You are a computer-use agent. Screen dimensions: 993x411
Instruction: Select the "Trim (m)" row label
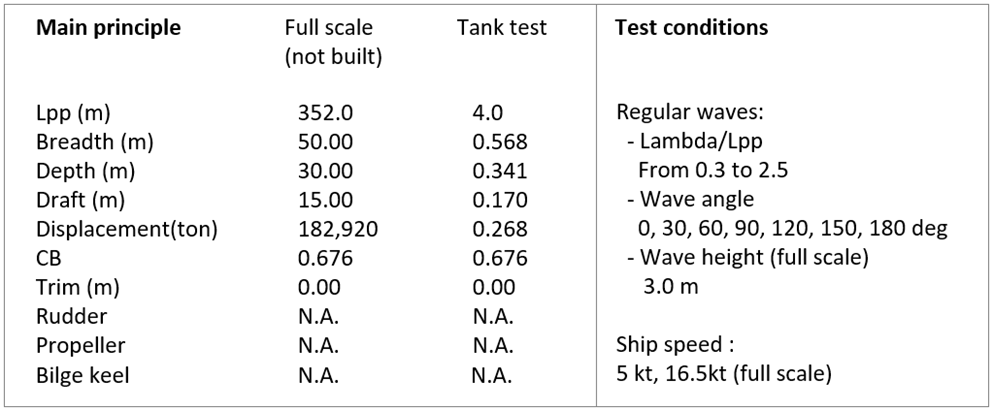pyautogui.click(x=77, y=288)
